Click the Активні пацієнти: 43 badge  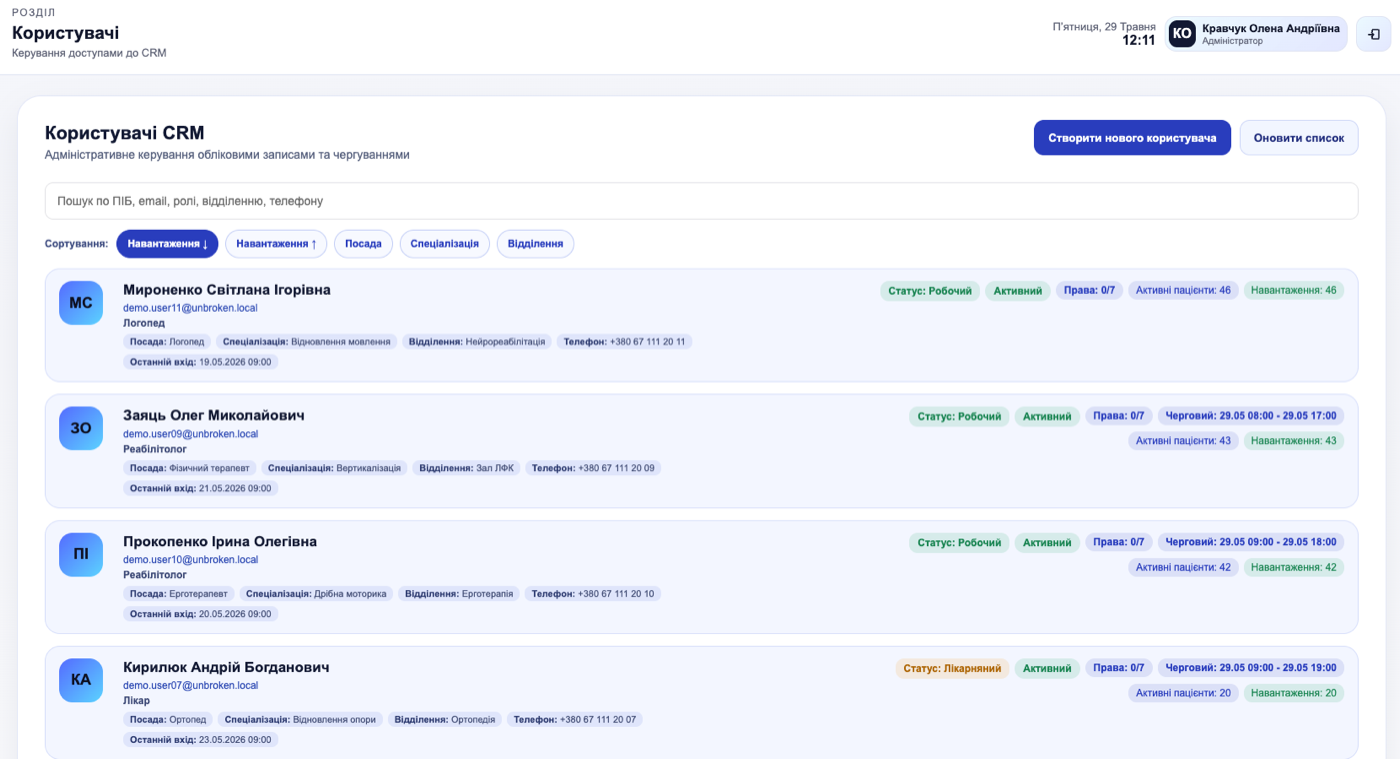1184,441
